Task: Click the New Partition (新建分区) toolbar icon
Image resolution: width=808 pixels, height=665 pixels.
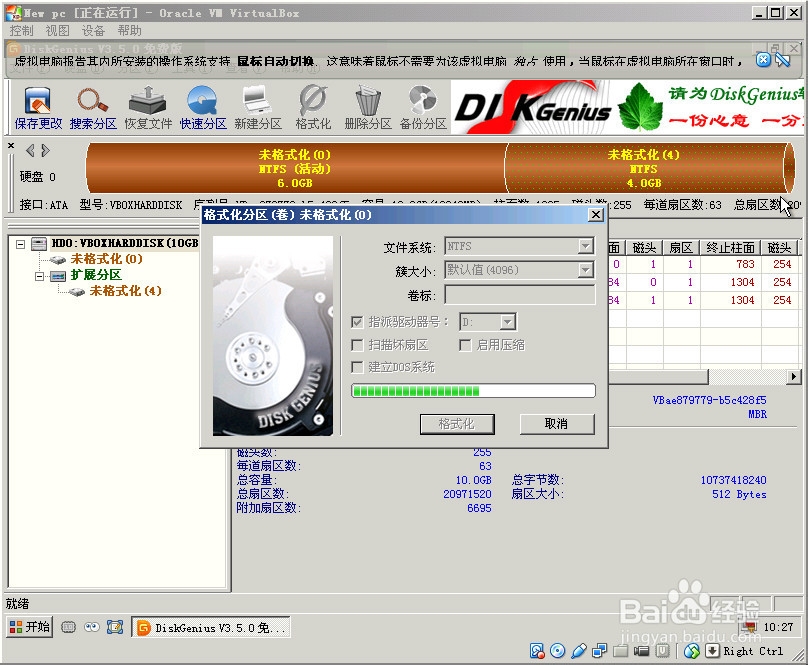Action: coord(258,108)
